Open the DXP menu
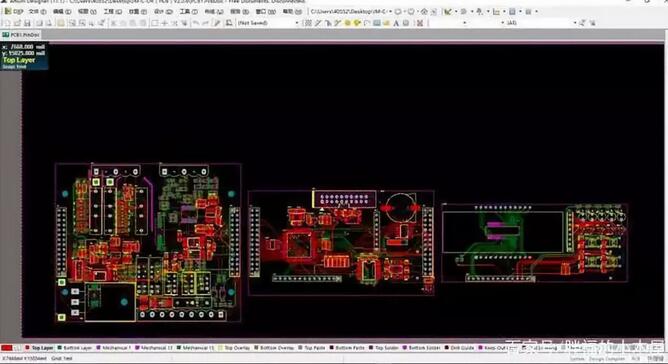 (x=14, y=12)
